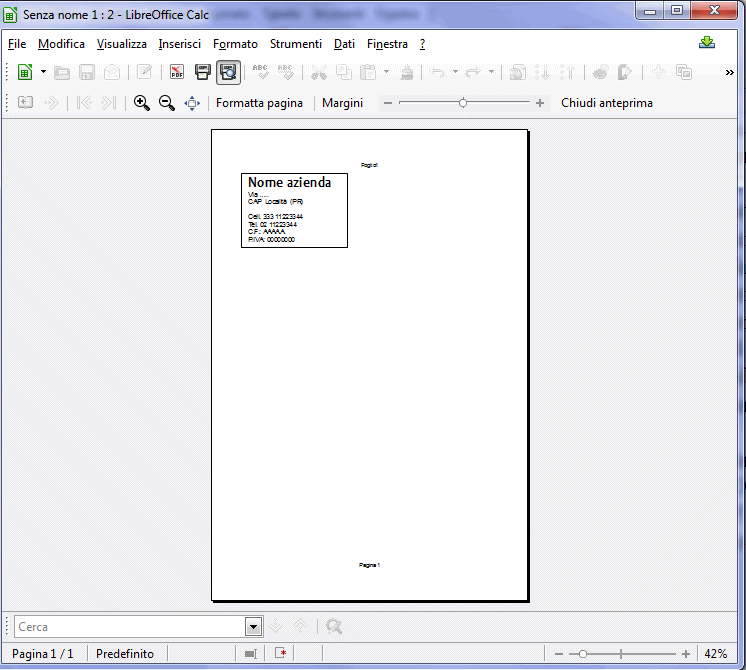Open the Dati menu
The width and height of the screenshot is (746, 670).
coord(344,44)
